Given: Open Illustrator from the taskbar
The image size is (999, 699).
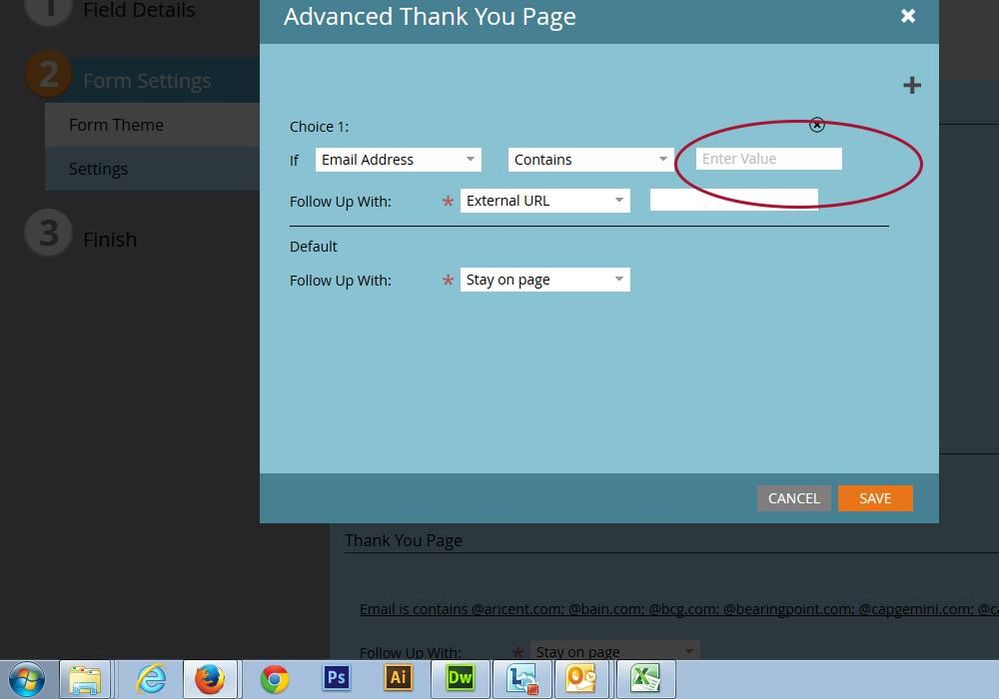Looking at the screenshot, I should 398,678.
